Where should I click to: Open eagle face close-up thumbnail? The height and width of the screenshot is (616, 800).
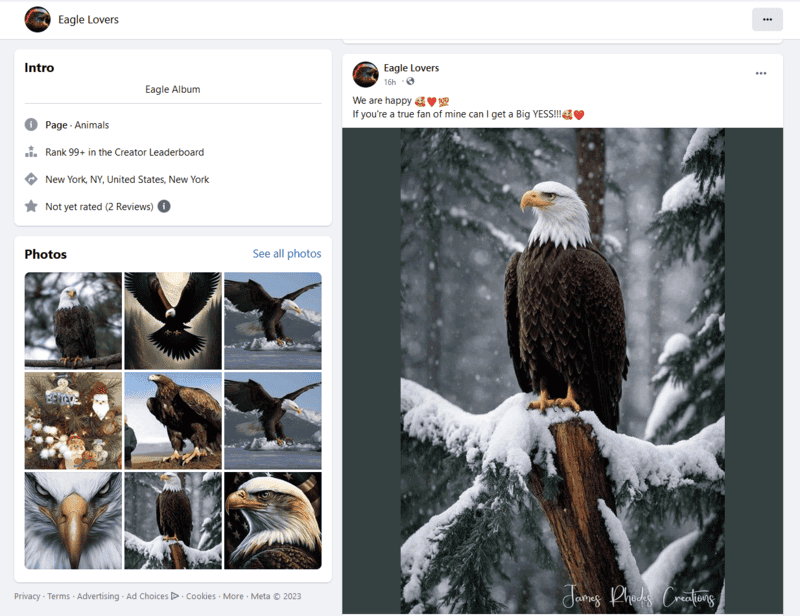point(73,520)
